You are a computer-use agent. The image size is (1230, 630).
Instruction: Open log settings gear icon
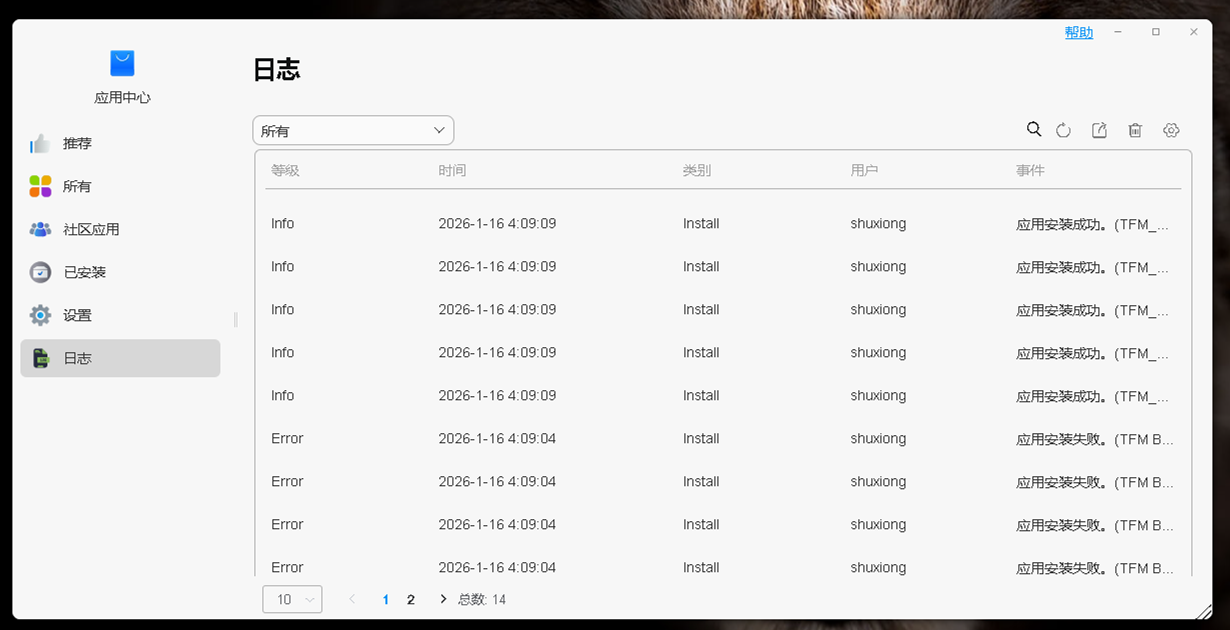click(x=1171, y=130)
